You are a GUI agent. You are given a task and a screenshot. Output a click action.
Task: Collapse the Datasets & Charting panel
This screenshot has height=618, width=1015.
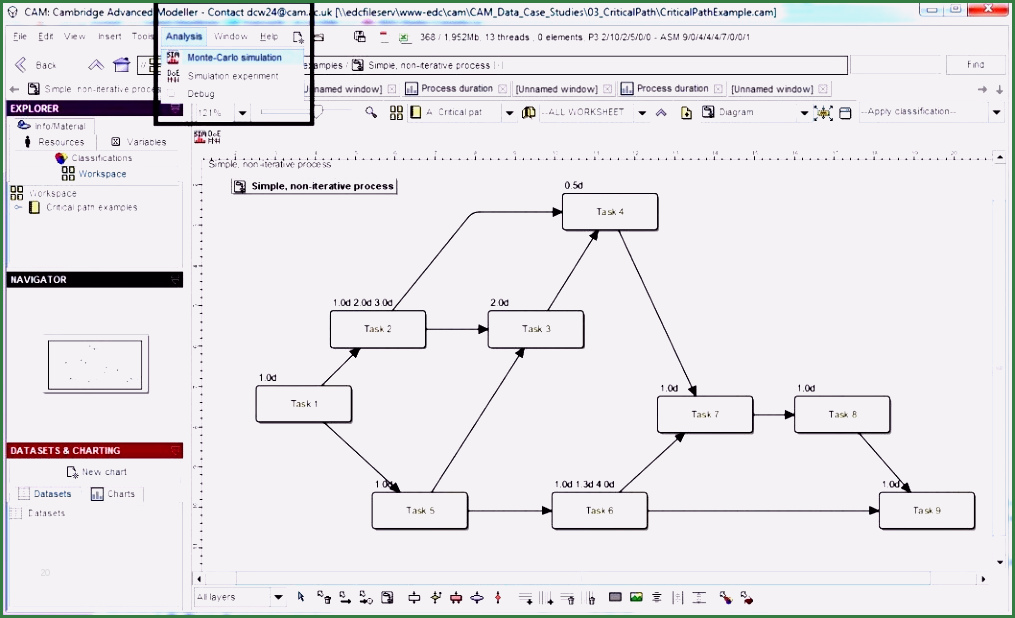176,451
